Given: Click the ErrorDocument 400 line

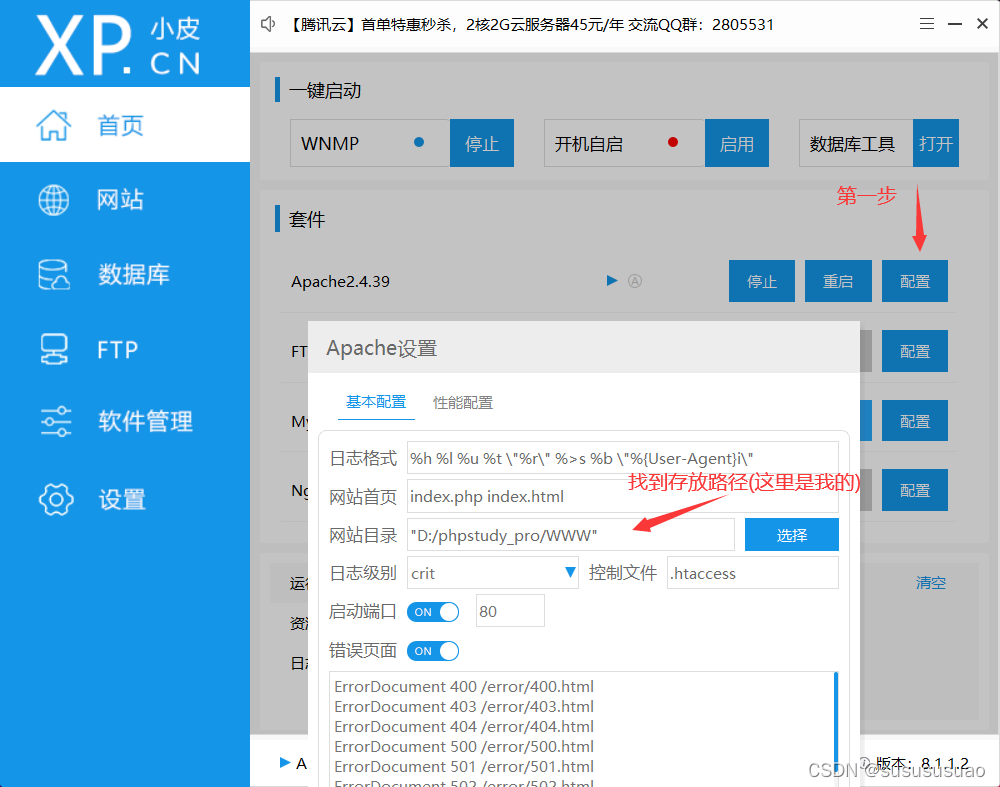Looking at the screenshot, I should point(464,686).
